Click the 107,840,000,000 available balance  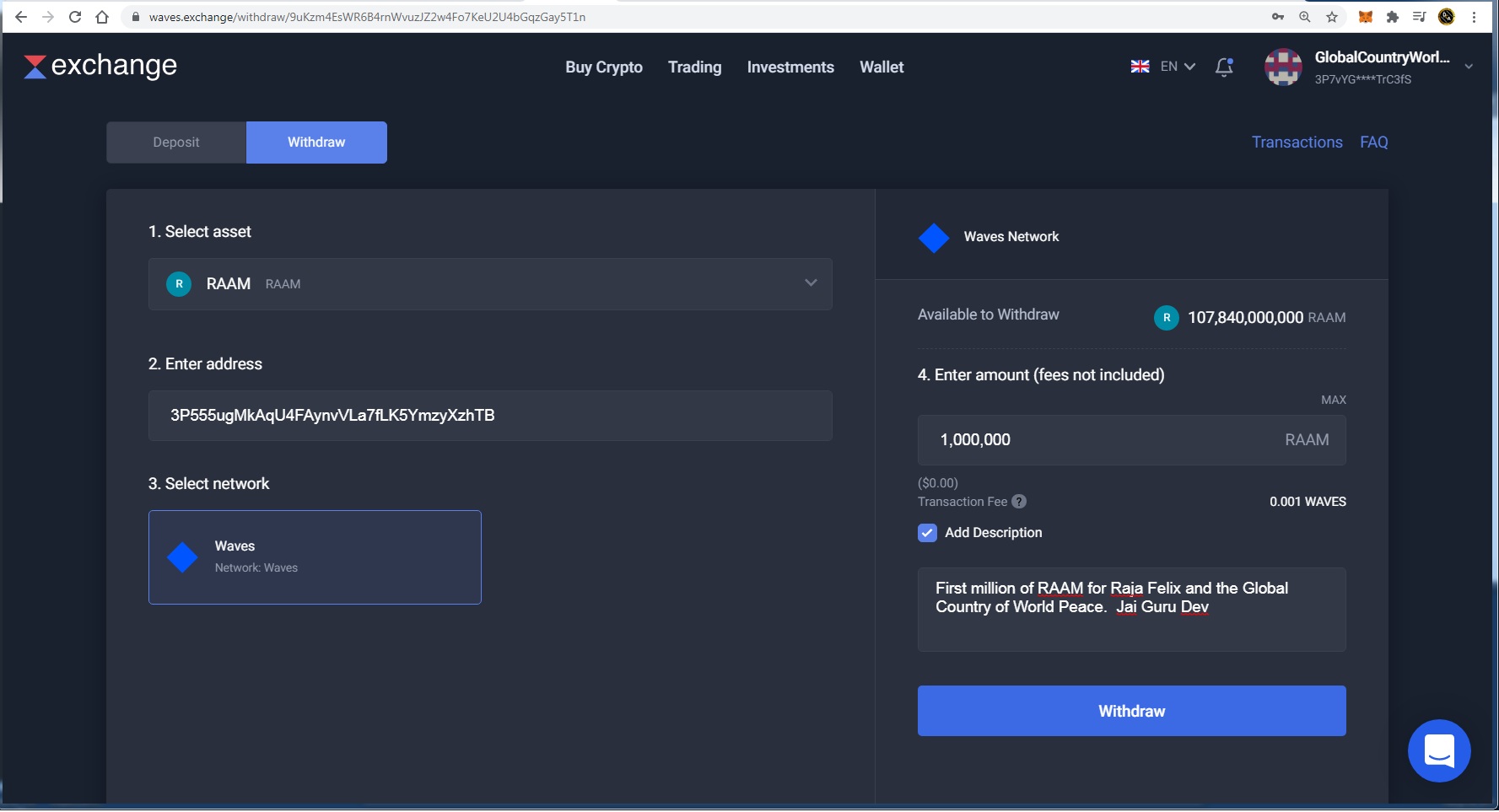pyautogui.click(x=1245, y=318)
